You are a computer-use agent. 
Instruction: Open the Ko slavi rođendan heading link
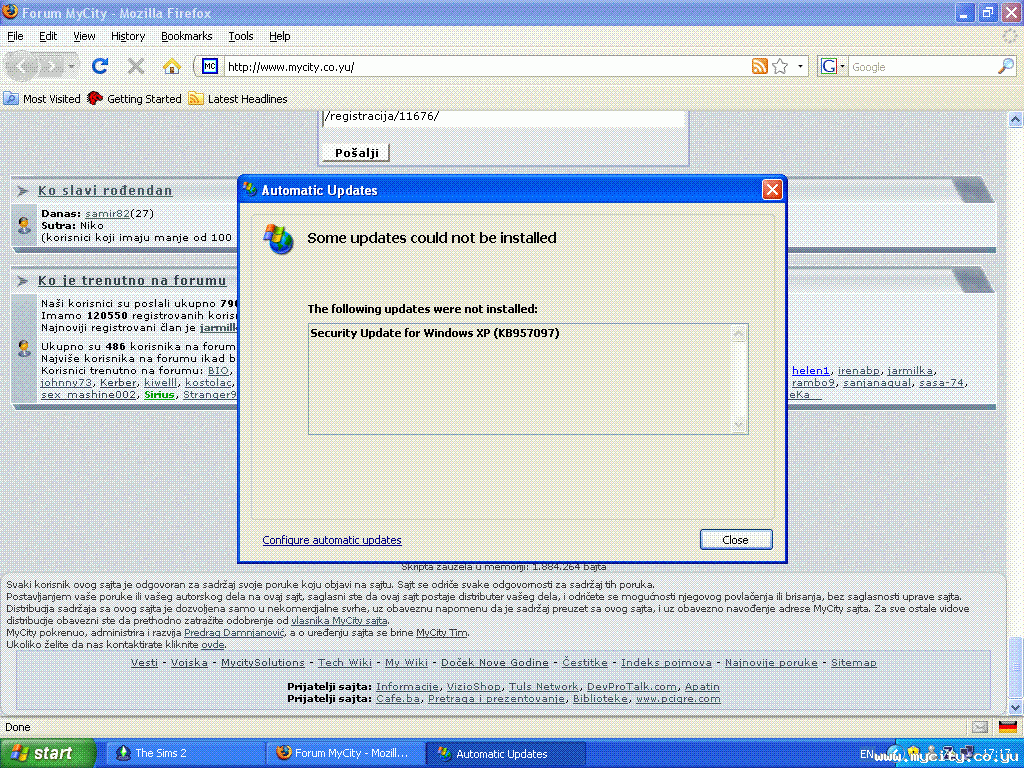click(105, 191)
